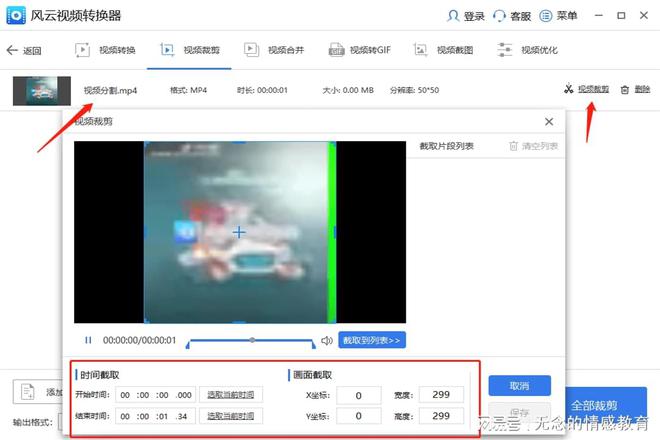
Task: Switch to the 视频转换 tab
Action: pyautogui.click(x=105, y=50)
